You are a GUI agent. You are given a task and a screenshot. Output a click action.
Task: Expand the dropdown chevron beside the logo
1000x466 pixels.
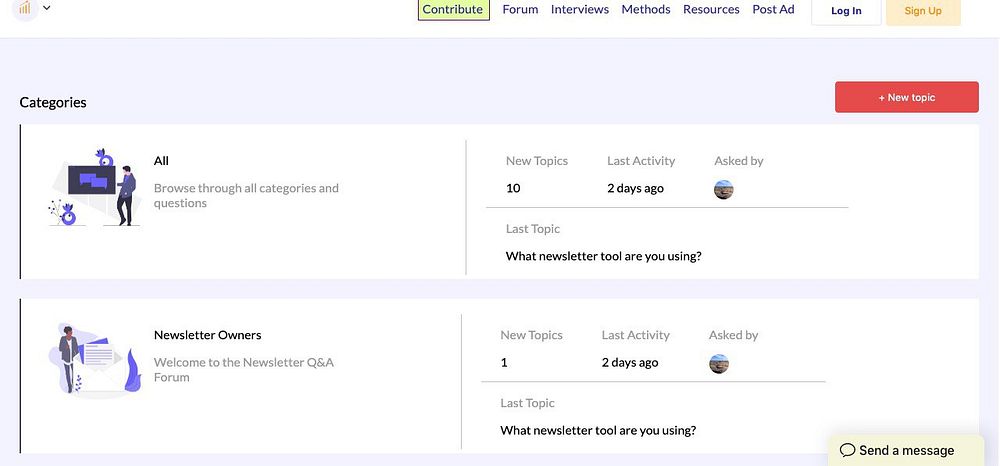click(47, 8)
